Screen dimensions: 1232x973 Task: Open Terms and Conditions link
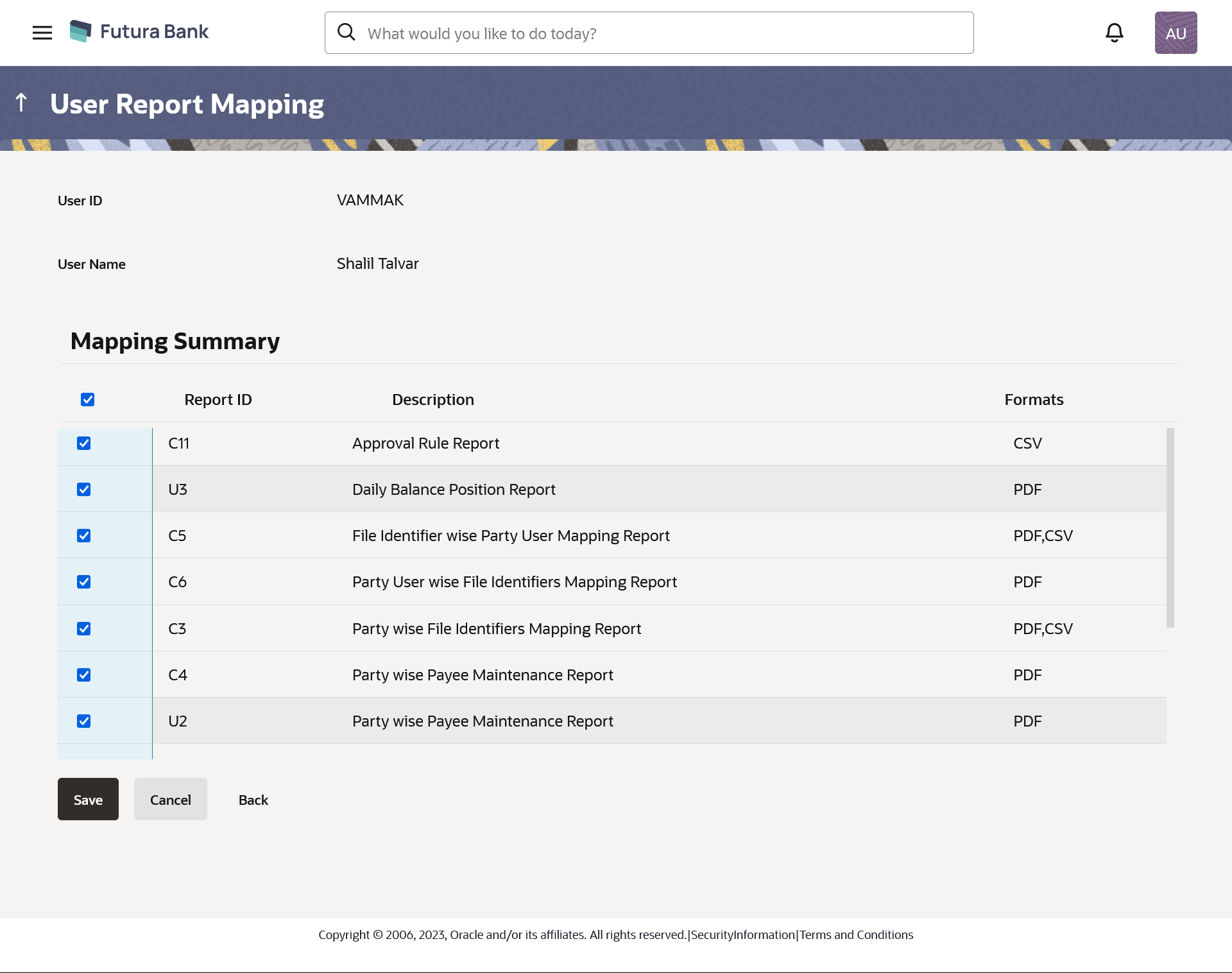(x=856, y=935)
